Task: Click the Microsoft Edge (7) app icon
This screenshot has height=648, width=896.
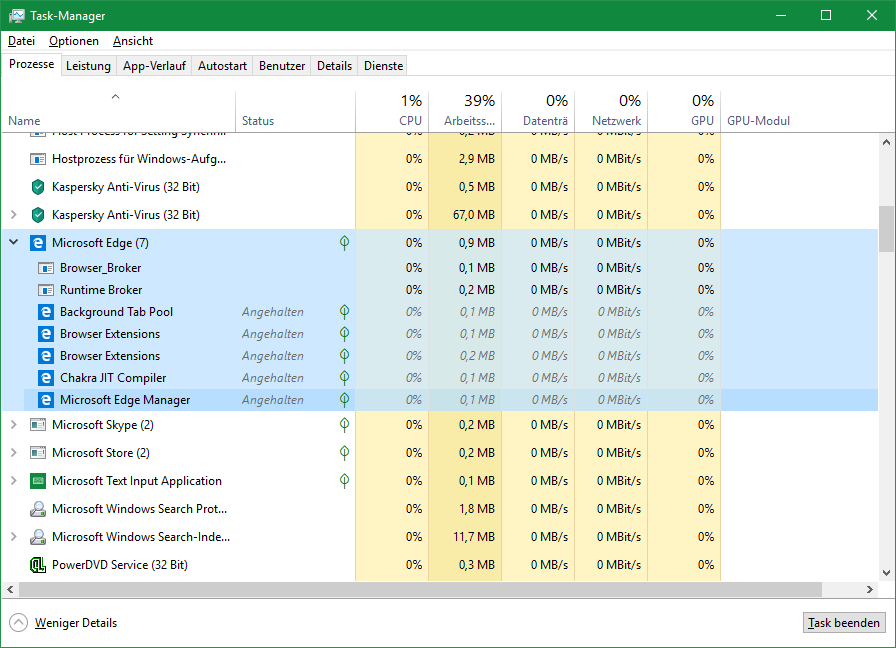Action: point(38,243)
